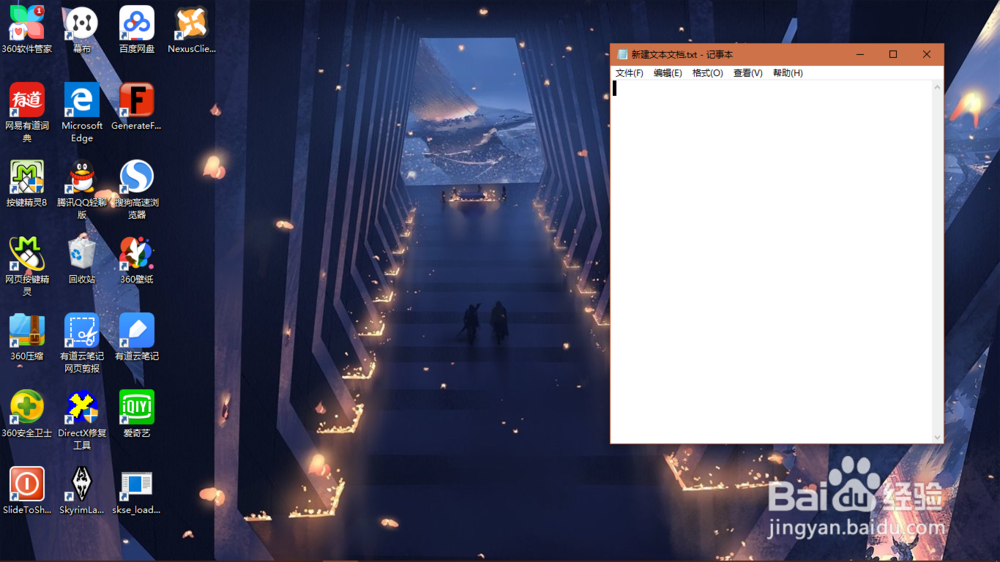The image size is (1000, 562).
Task: Click inside the Notepad text area
Action: pos(771,262)
